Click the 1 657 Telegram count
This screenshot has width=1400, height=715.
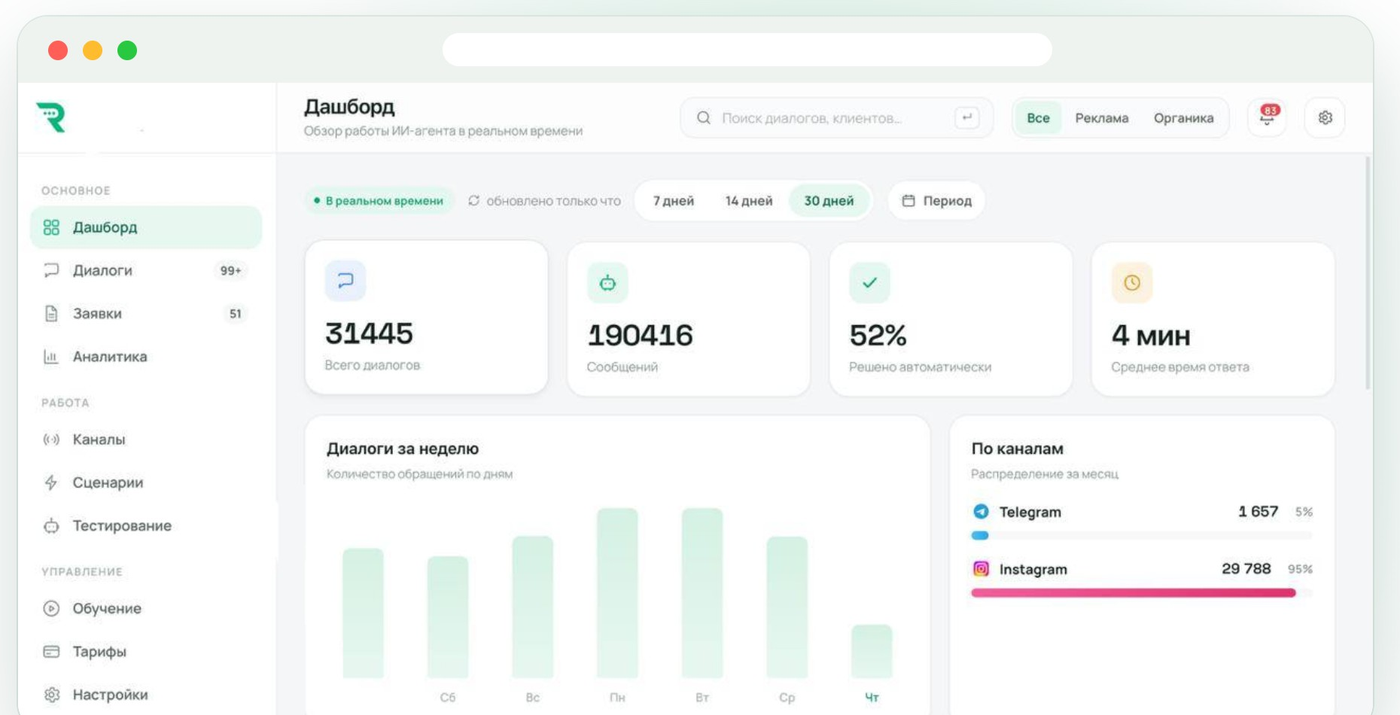tap(1258, 512)
